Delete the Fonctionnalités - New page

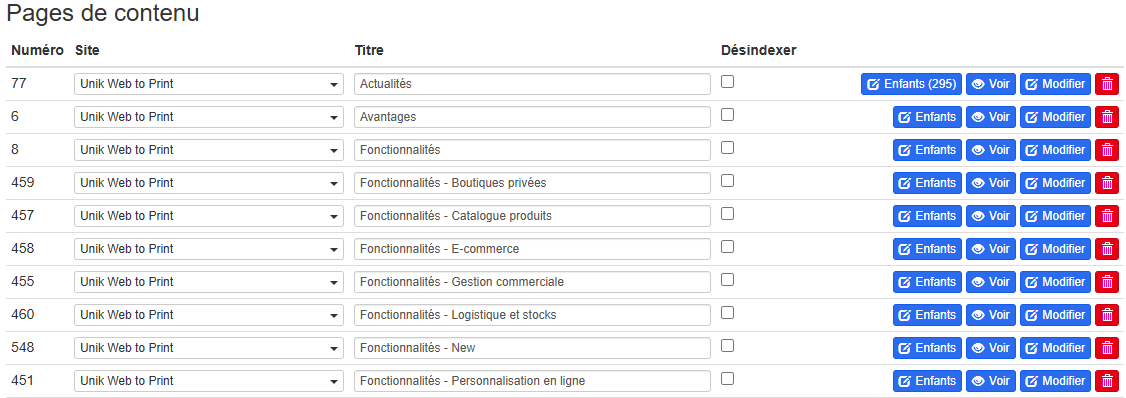tap(1107, 348)
